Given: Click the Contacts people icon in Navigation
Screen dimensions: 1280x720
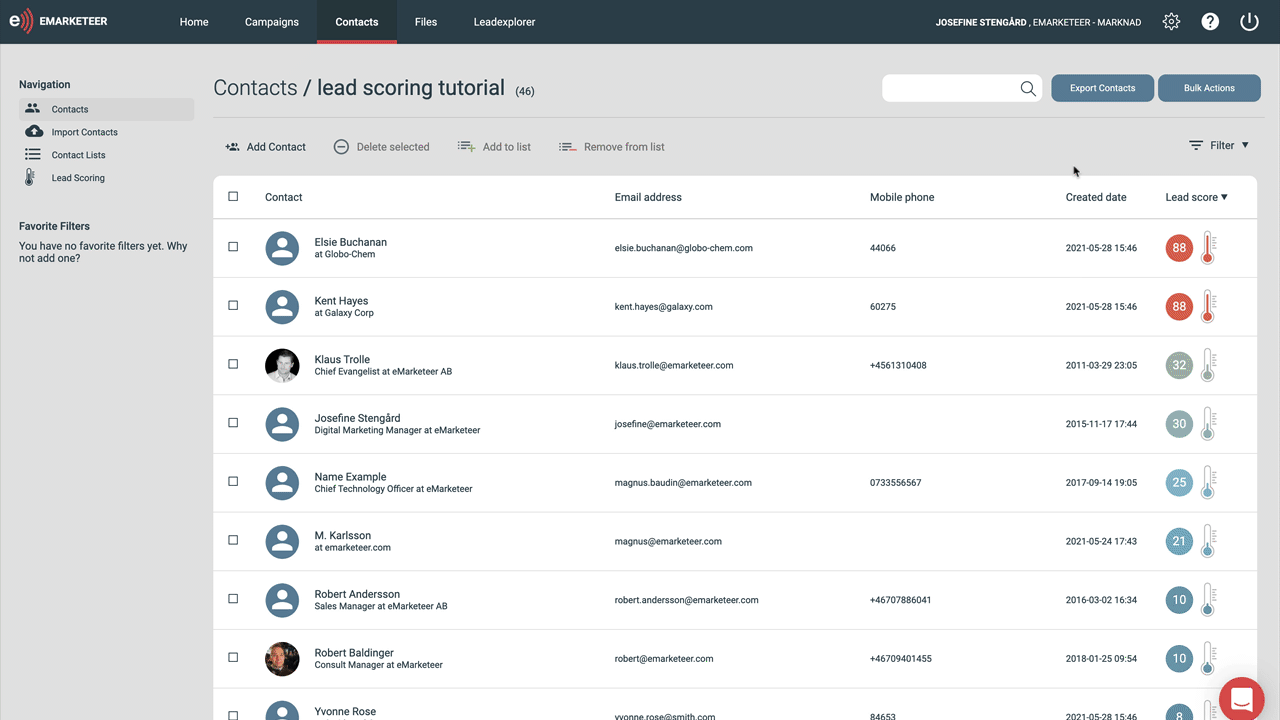Looking at the screenshot, I should 33,109.
